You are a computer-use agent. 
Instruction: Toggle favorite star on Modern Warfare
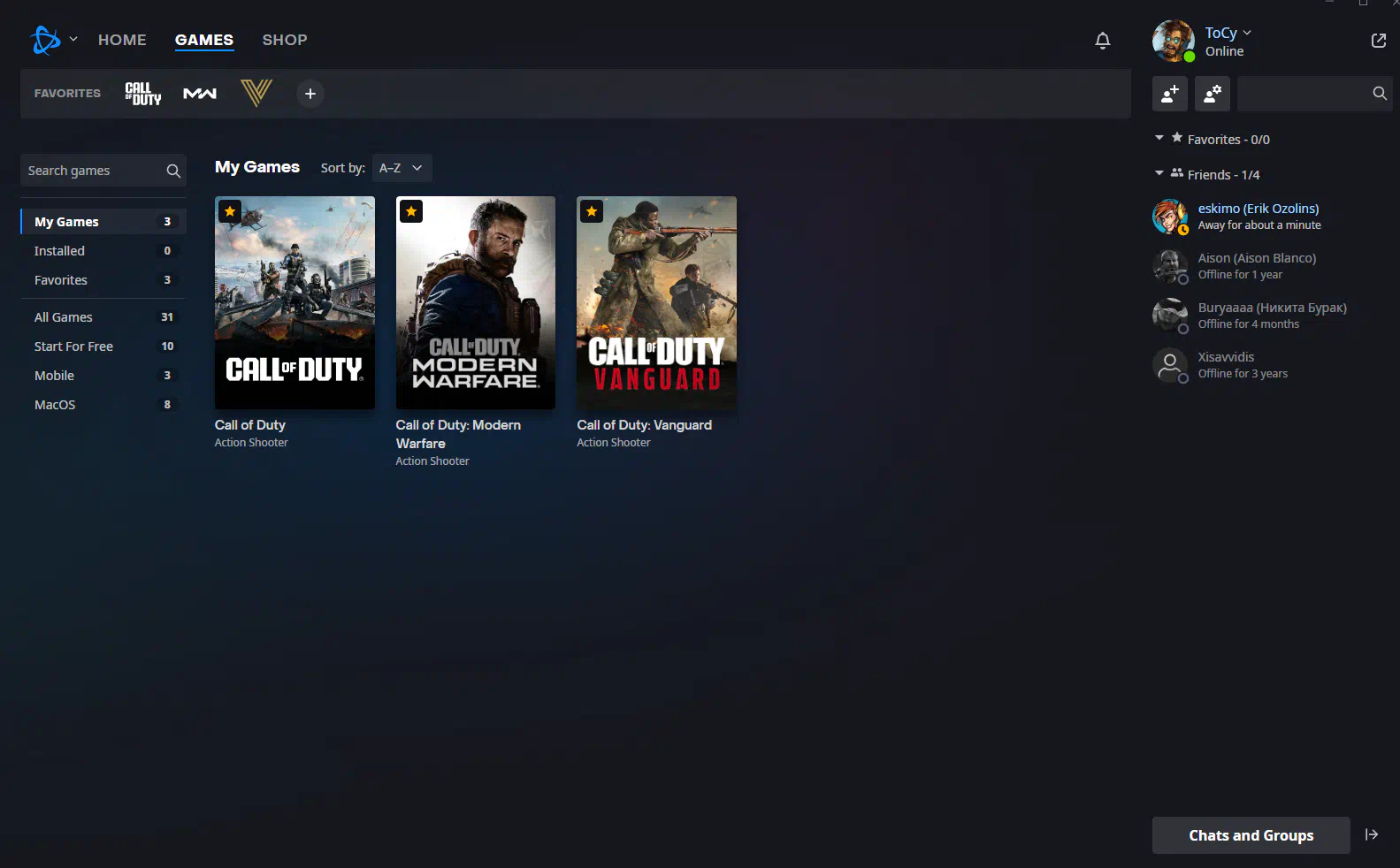pyautogui.click(x=411, y=211)
